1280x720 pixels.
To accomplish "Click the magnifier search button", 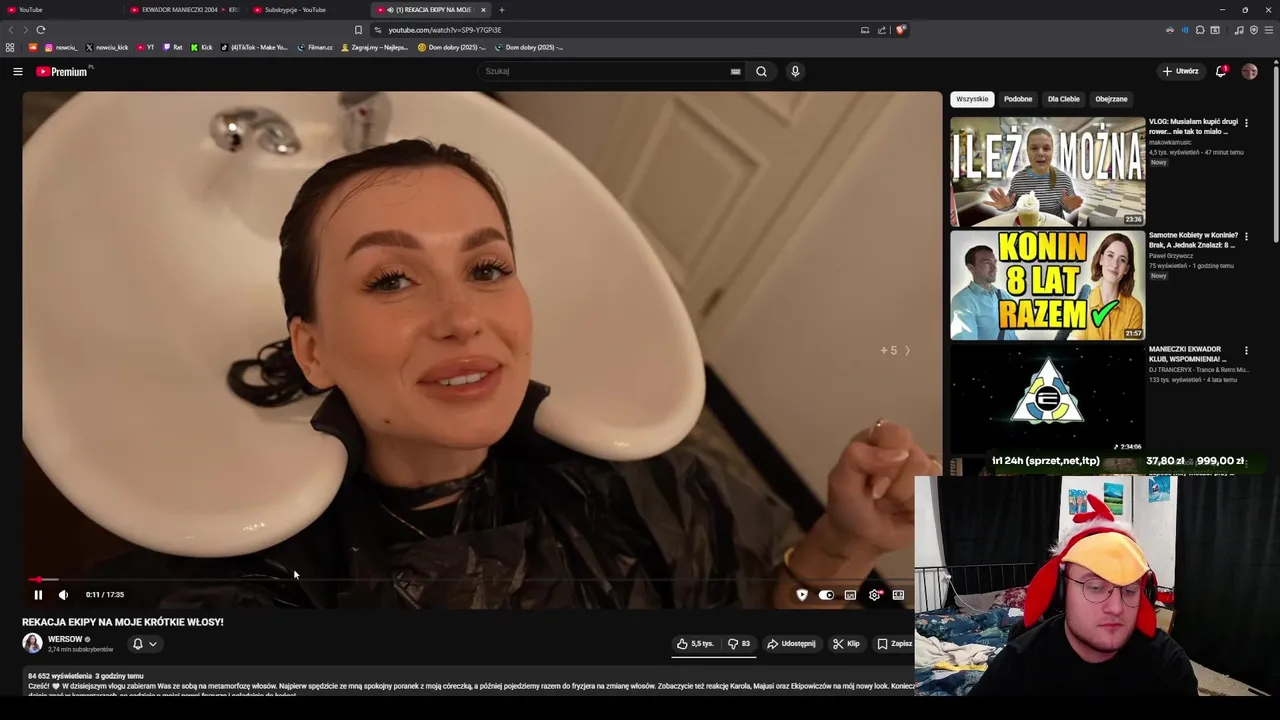I will coord(761,71).
